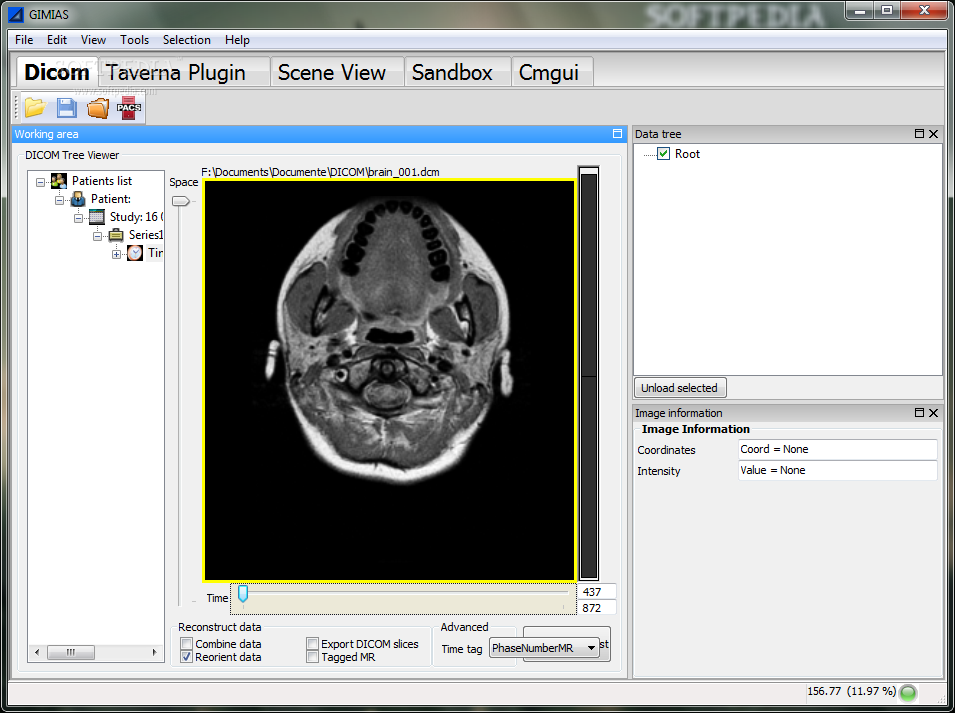Screen dimensions: 955x713
Task: Click the memory usage 156.77 status text
Action: click(851, 692)
